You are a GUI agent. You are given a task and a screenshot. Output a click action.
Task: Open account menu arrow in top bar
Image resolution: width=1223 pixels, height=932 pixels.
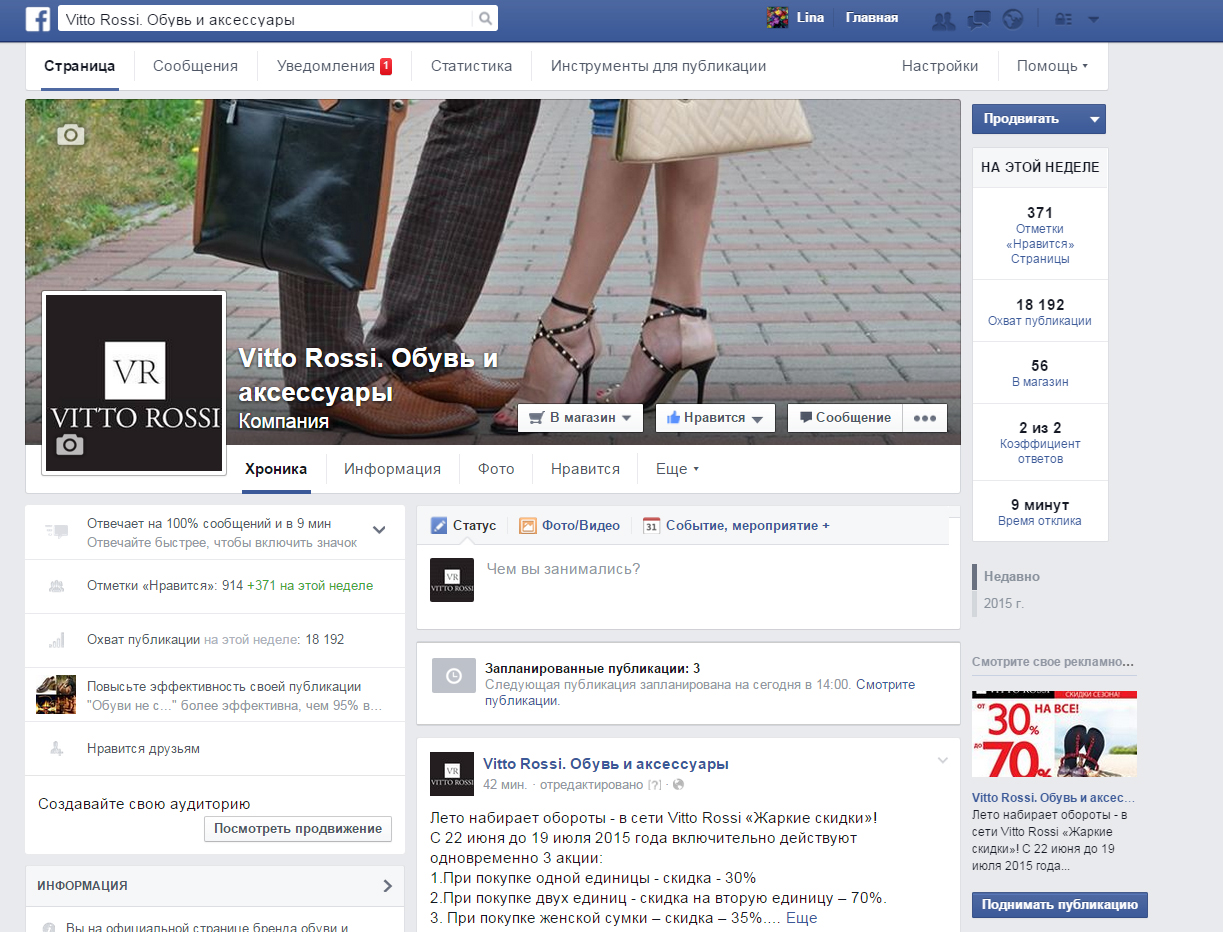tap(1093, 19)
